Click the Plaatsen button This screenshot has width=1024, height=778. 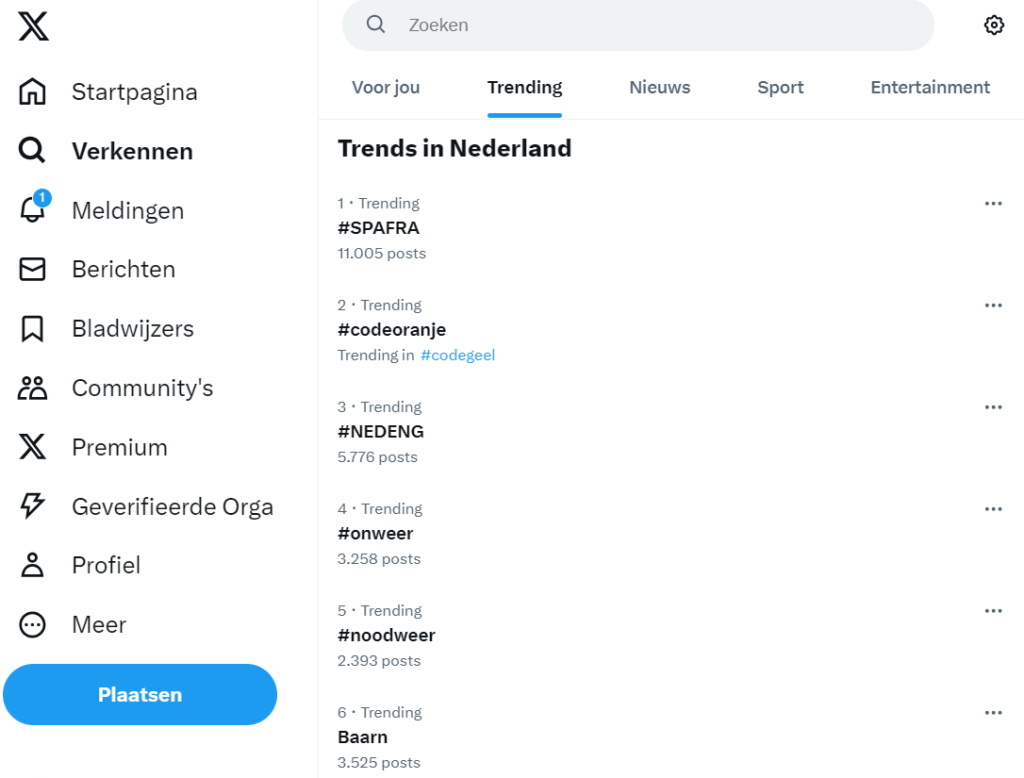tap(140, 694)
